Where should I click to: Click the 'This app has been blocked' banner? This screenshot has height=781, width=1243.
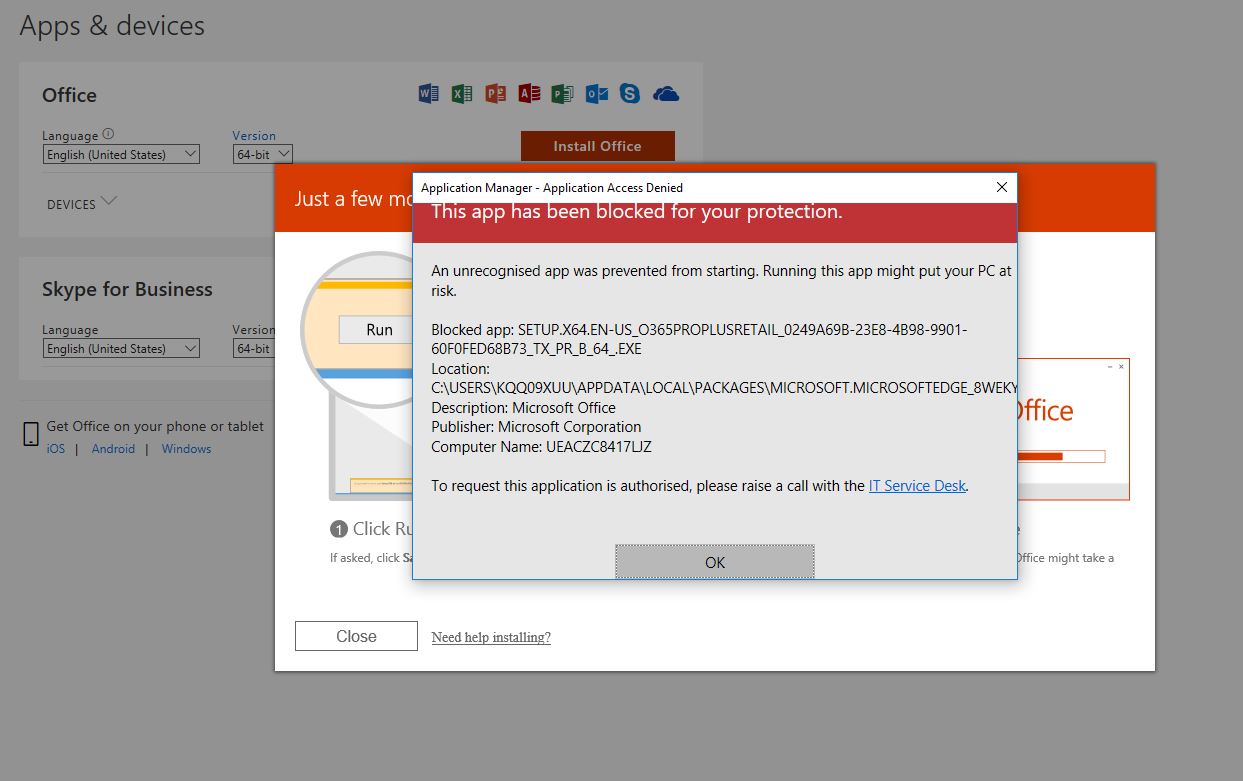pyautogui.click(x=715, y=222)
